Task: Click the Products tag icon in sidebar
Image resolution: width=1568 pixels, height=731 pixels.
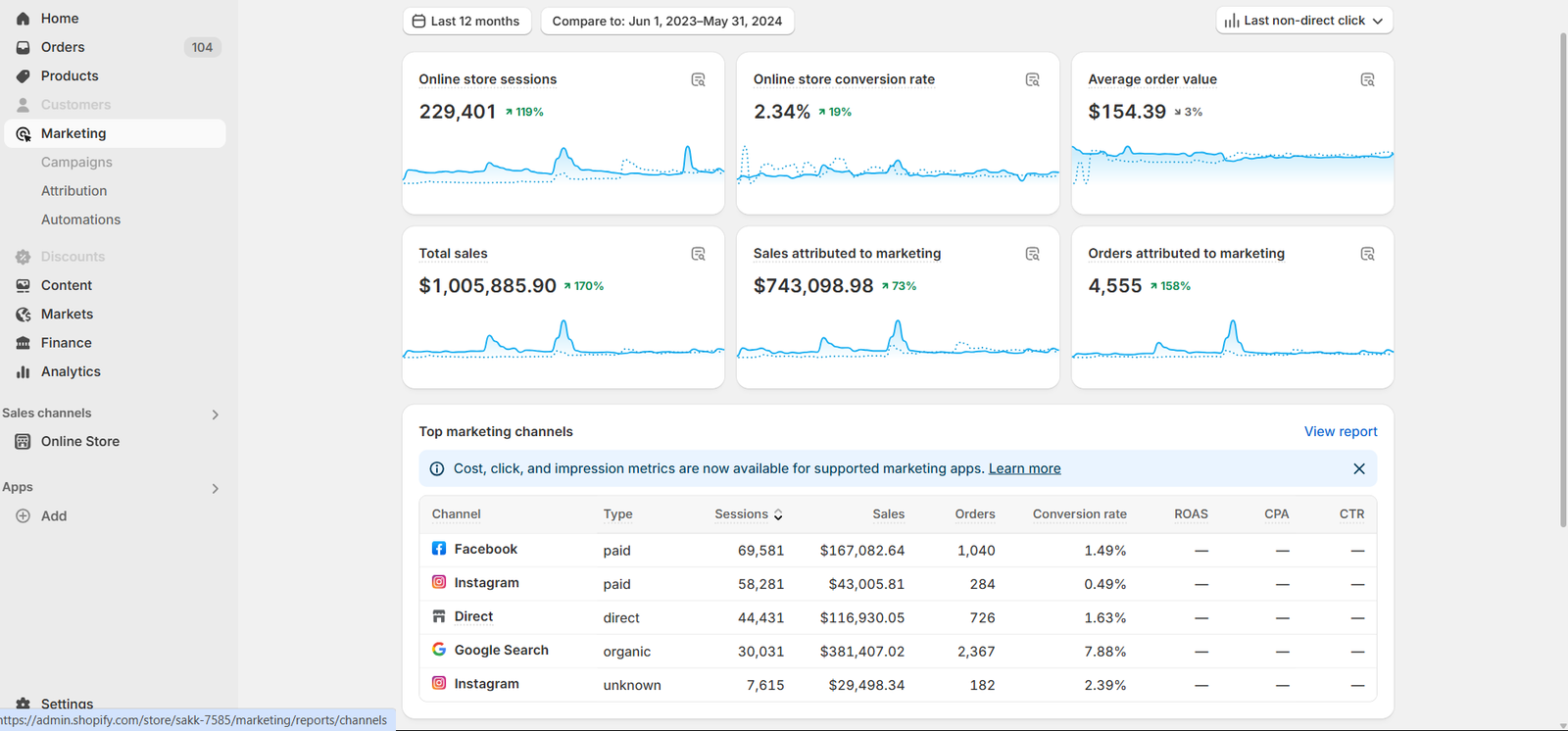Action: point(23,75)
